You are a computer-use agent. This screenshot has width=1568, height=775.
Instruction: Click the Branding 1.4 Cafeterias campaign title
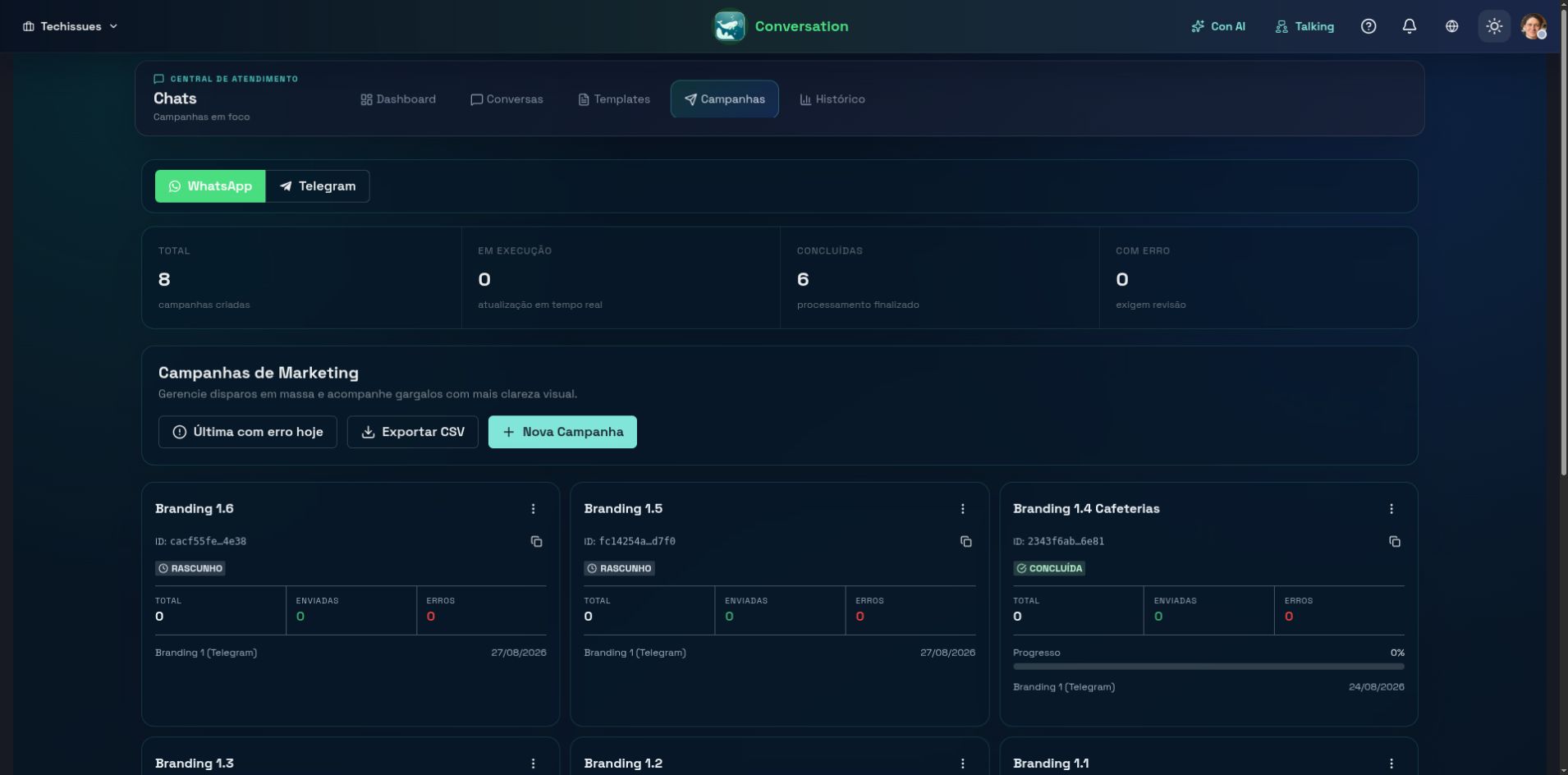point(1086,509)
